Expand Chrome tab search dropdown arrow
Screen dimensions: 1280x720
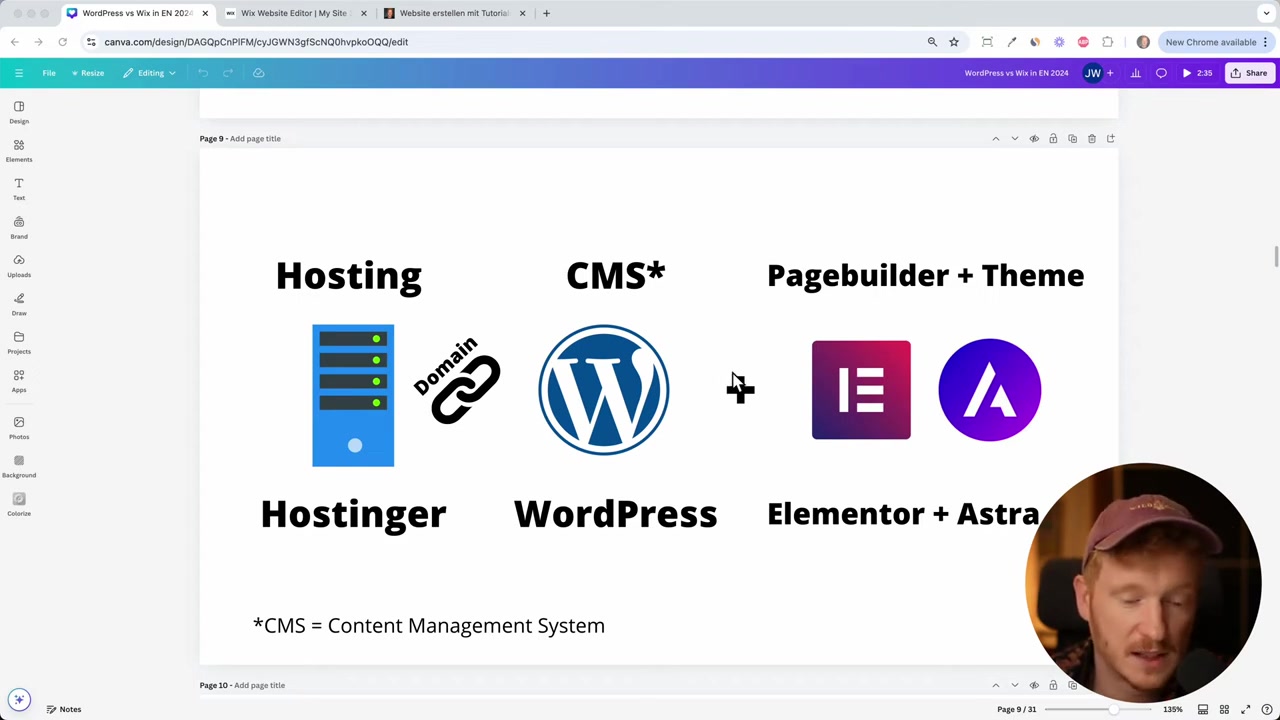pyautogui.click(x=1266, y=14)
